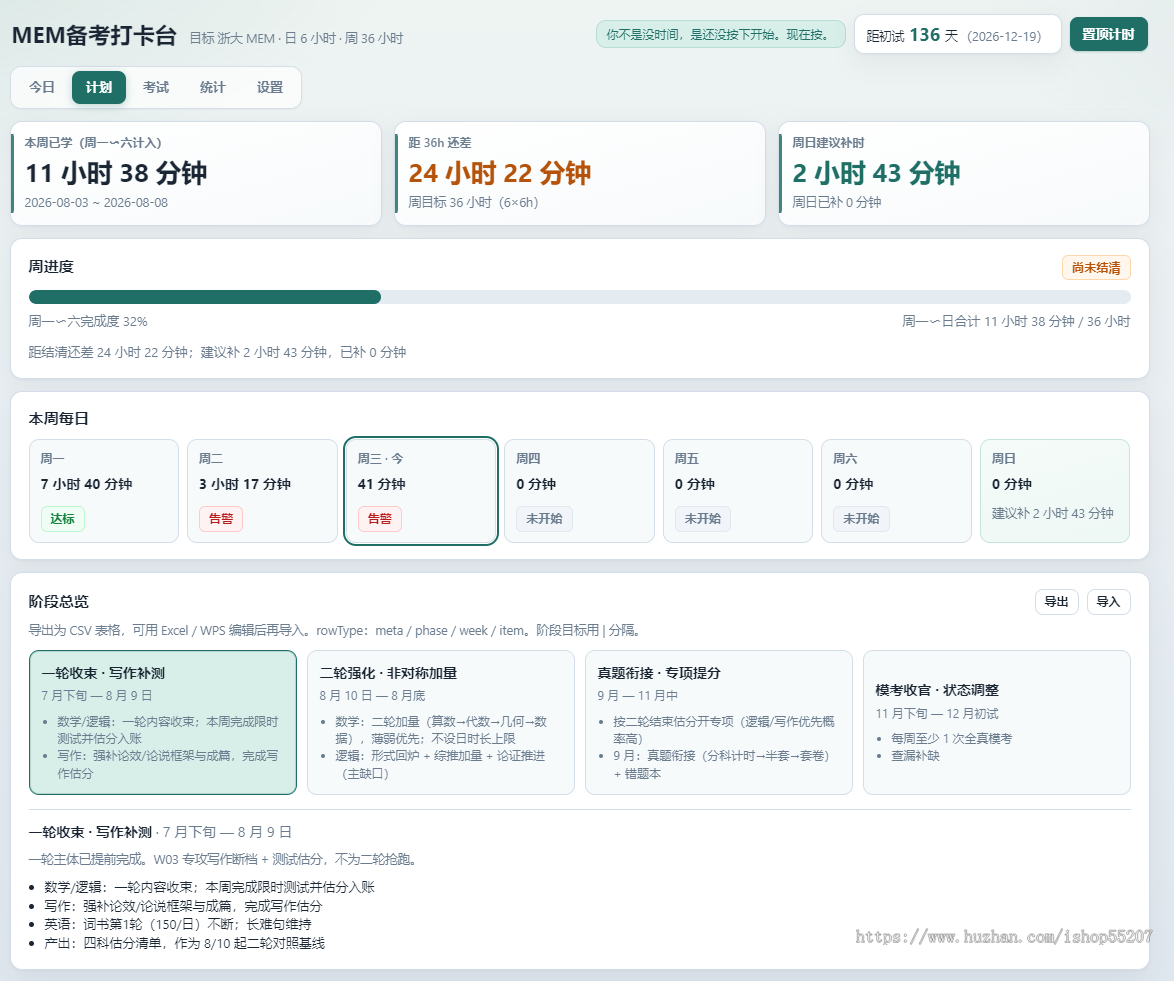Click the line starting 距结清还差
Image resolution: width=1174 pixels, height=981 pixels.
(x=217, y=353)
